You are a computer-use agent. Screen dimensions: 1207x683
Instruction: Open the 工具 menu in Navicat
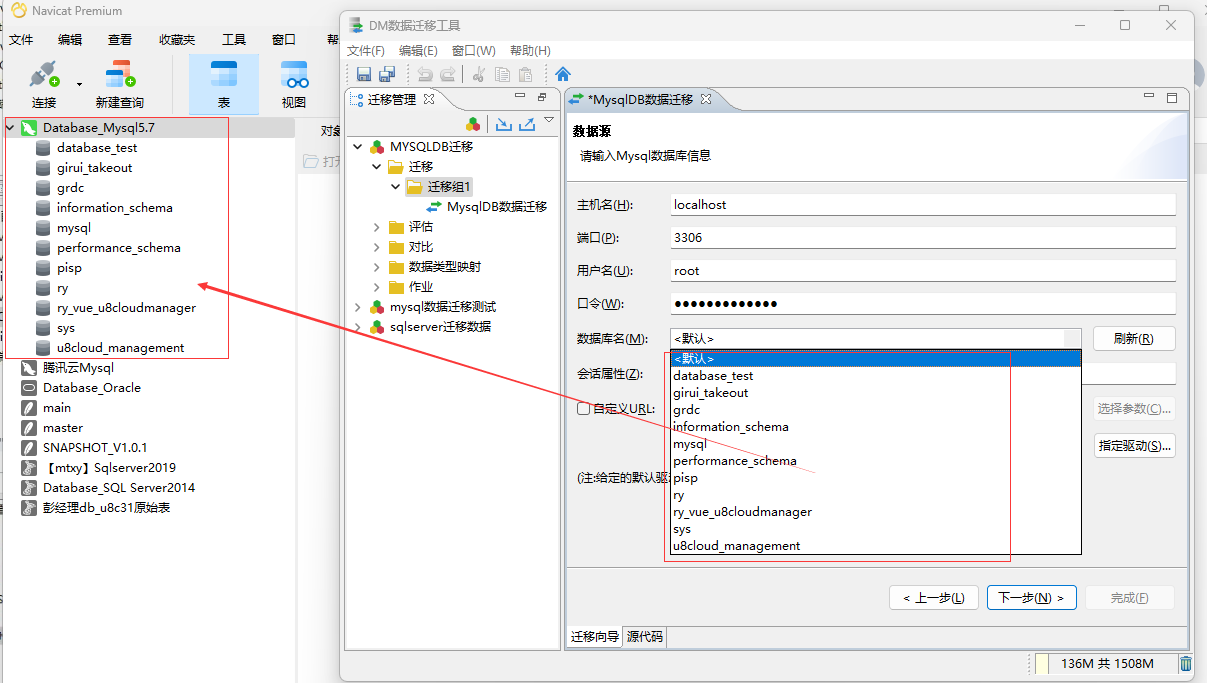point(234,40)
